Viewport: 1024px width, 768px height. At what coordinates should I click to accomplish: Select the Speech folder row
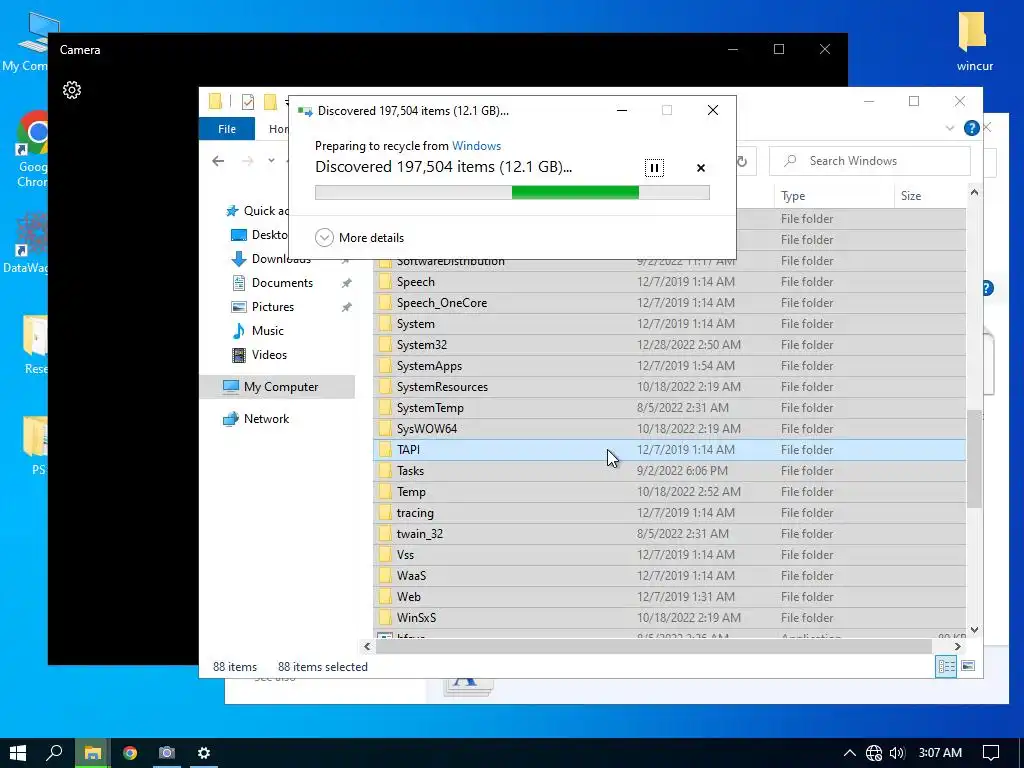(669, 282)
